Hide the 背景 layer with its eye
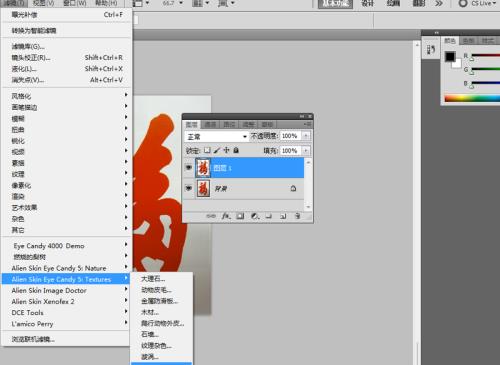This screenshot has width=500, height=365. [x=189, y=188]
